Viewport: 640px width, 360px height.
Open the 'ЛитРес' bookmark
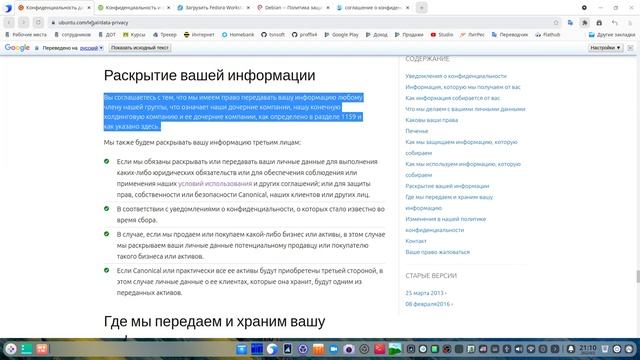tap(472, 35)
